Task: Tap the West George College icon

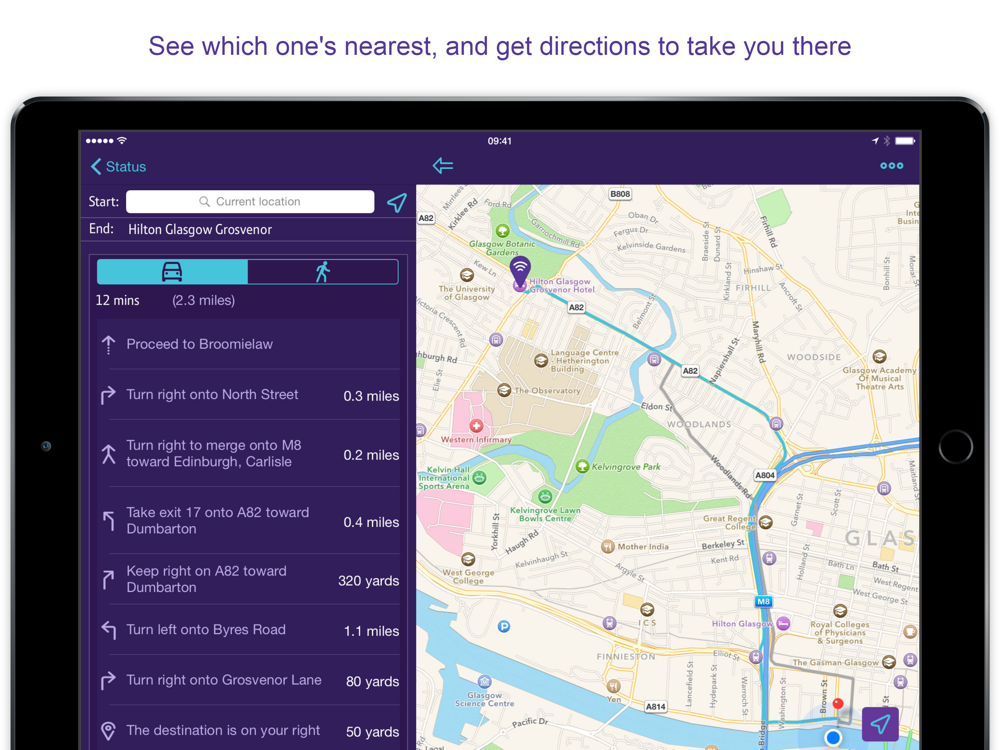Action: coord(468,560)
